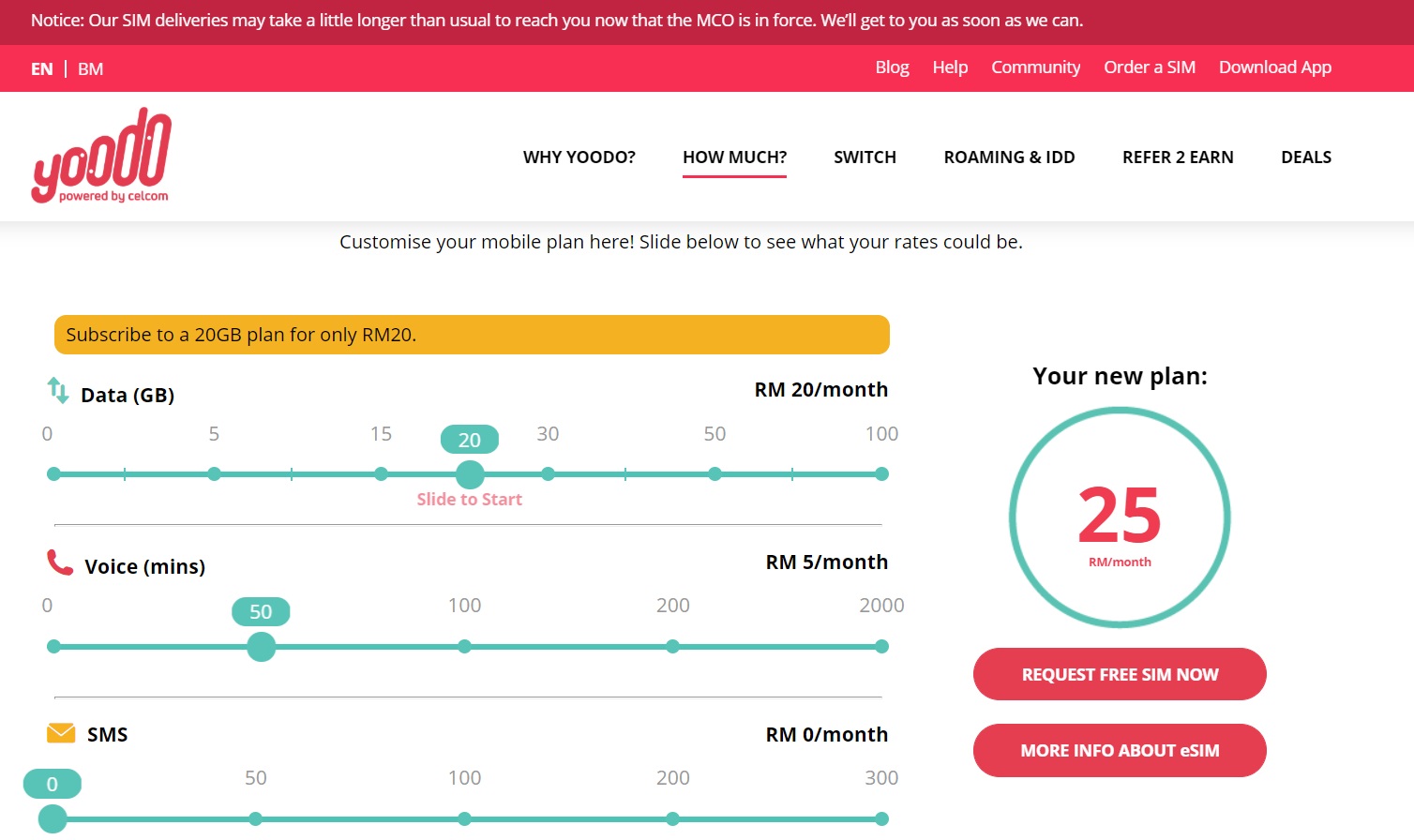The width and height of the screenshot is (1414, 840).
Task: Click the 'Your new plan:' heading
Action: pos(1120,376)
